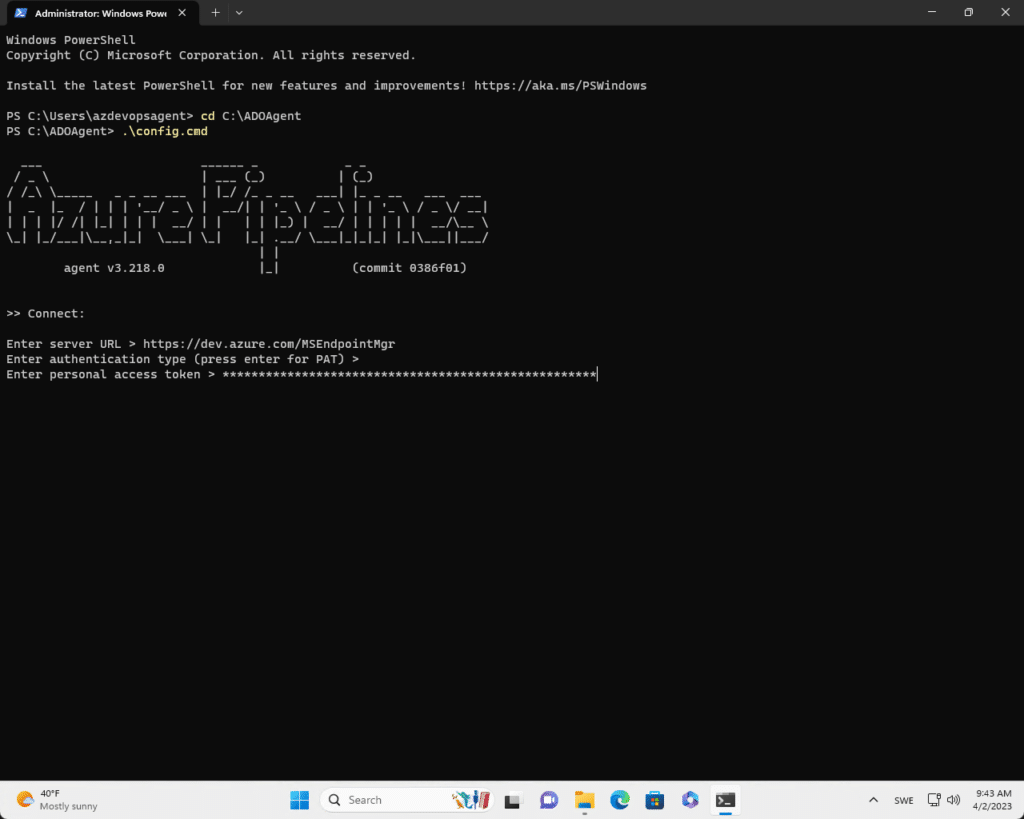Maximize the terminal window
This screenshot has height=819, width=1024.
point(968,12)
